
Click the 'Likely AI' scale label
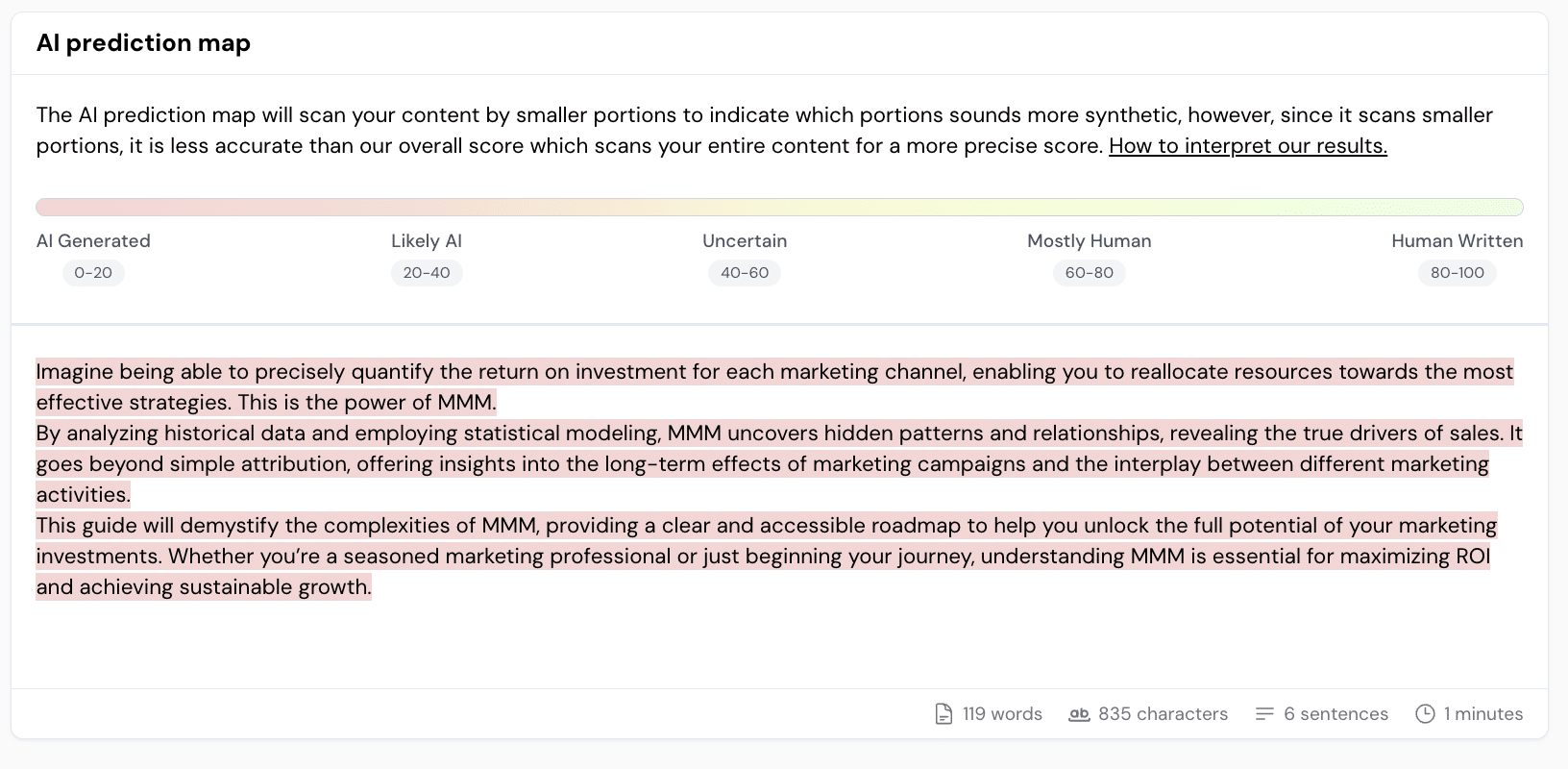coord(427,241)
